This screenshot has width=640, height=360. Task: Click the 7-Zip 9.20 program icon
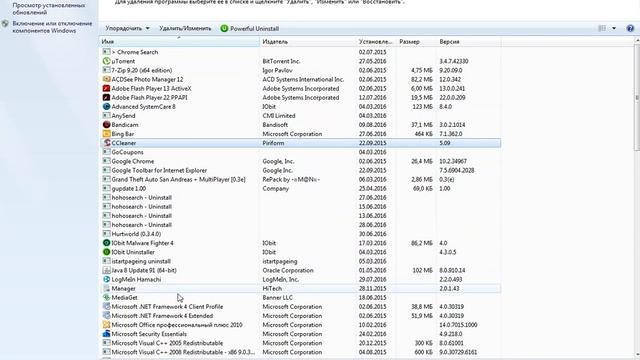[106, 70]
